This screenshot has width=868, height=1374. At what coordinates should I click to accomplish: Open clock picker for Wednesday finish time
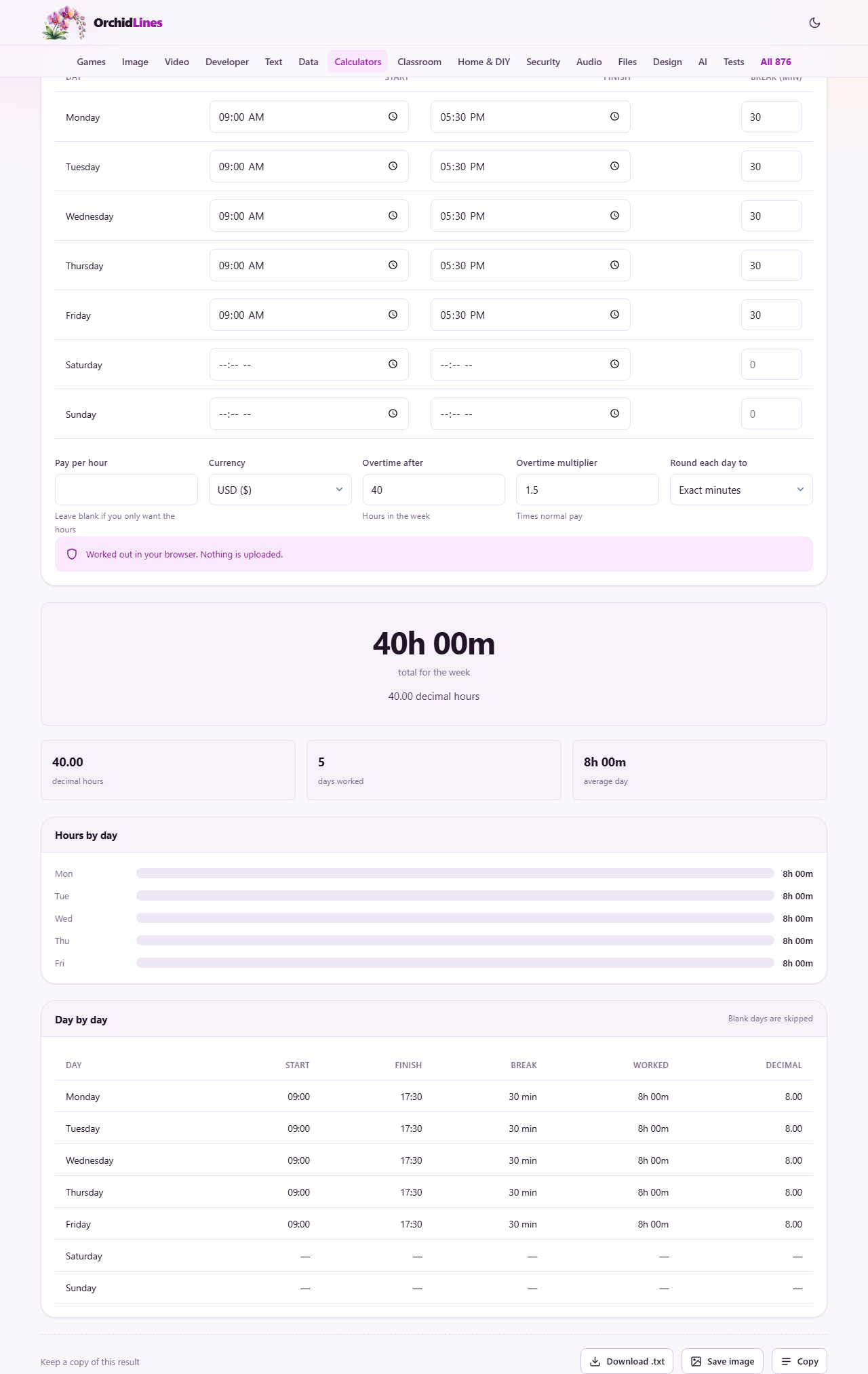(x=614, y=216)
